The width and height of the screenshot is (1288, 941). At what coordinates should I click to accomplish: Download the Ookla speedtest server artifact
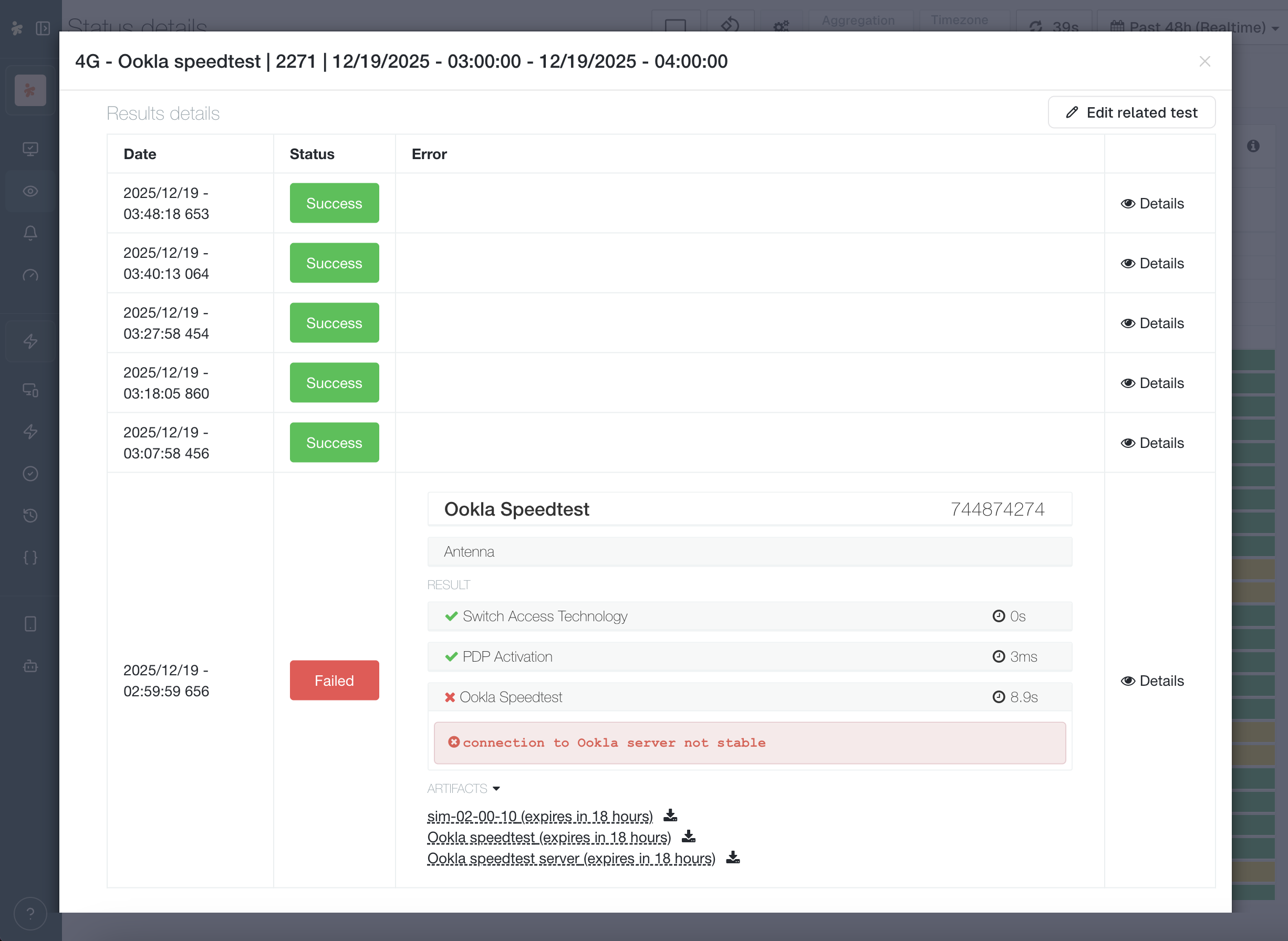(x=733, y=858)
